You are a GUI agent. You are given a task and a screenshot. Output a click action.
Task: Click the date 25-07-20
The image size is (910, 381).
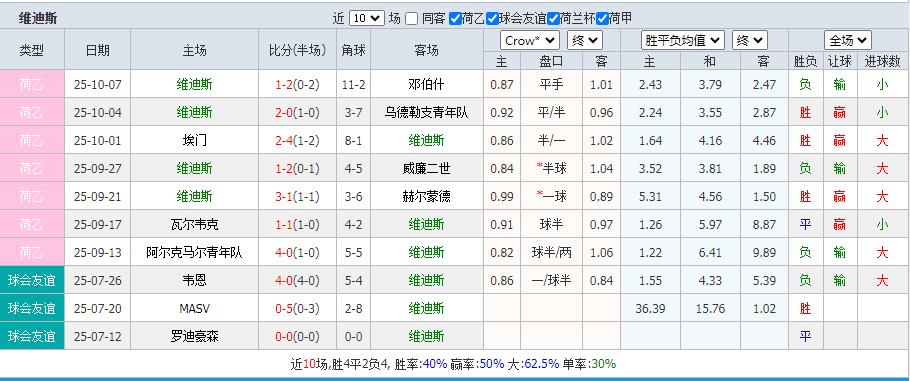[x=98, y=308]
